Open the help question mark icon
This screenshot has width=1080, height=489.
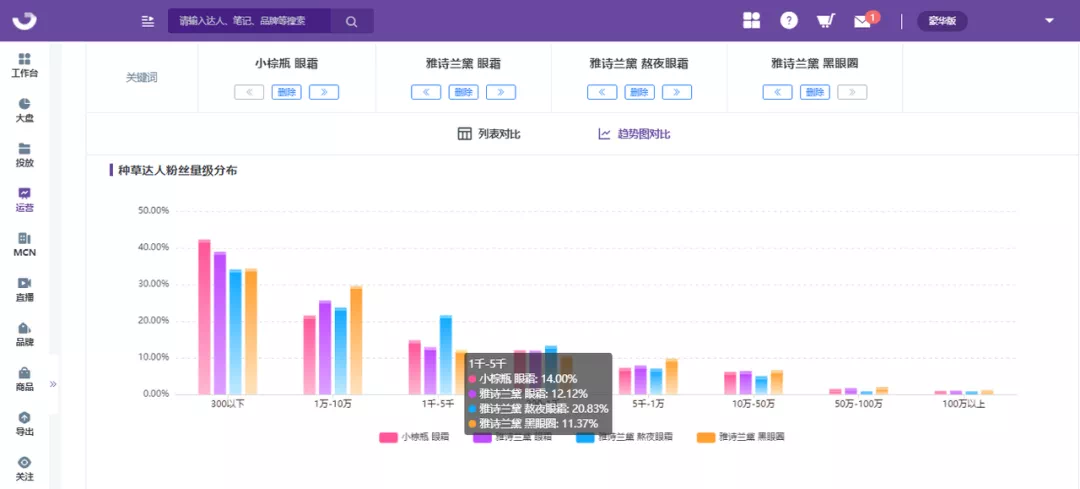click(x=789, y=21)
